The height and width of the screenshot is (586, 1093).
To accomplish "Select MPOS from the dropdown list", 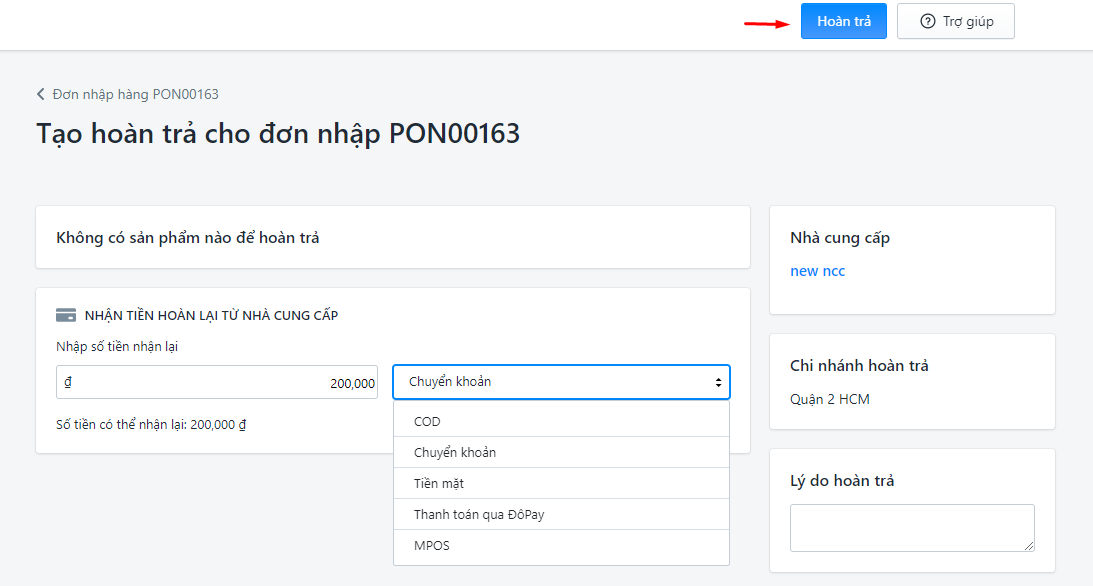I will point(561,546).
